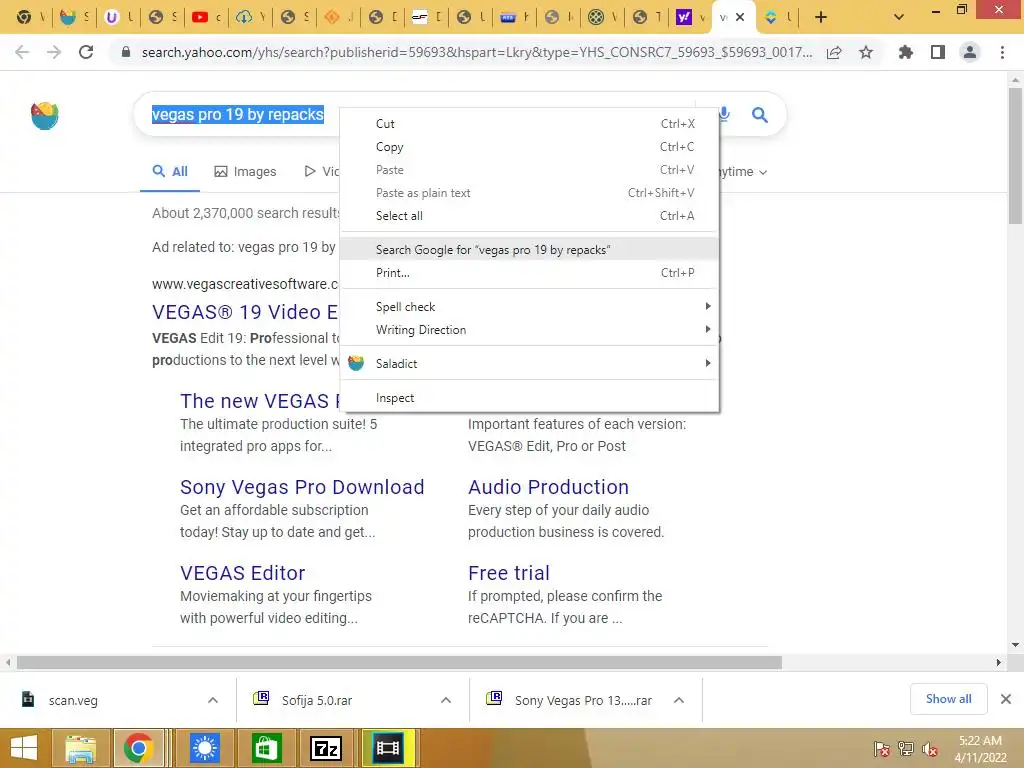Close the downloads bar
1024x768 pixels.
coord(1006,699)
